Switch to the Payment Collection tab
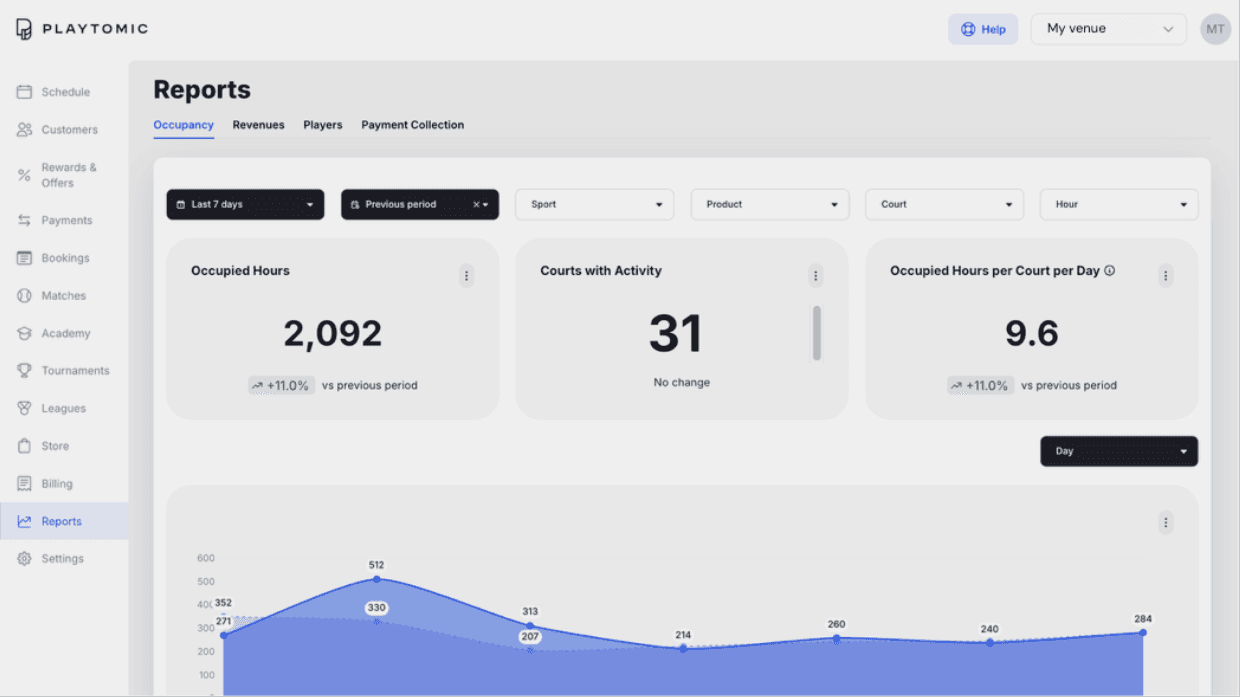This screenshot has width=1240, height=697. (x=413, y=125)
